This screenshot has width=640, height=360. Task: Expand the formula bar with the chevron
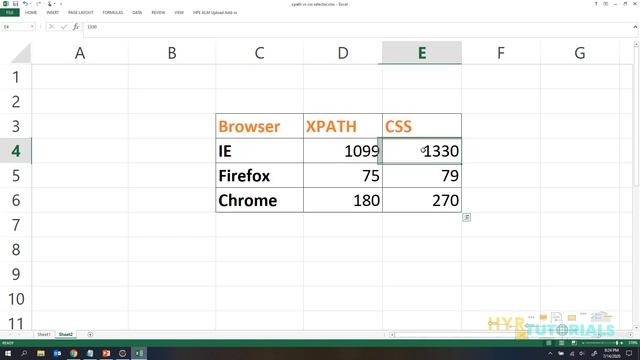[x=635, y=27]
